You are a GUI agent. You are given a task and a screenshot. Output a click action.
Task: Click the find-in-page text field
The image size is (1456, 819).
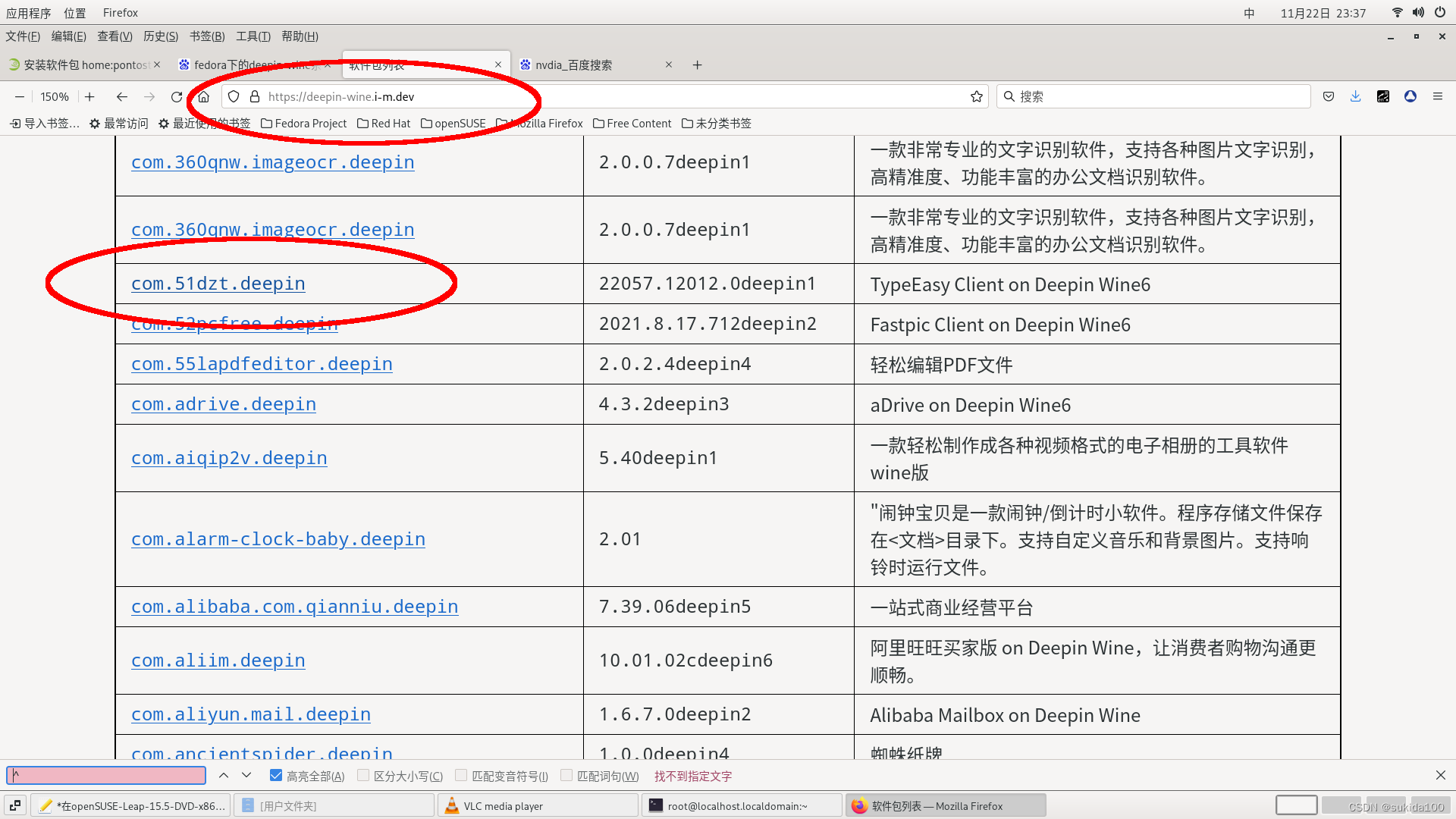(x=106, y=776)
